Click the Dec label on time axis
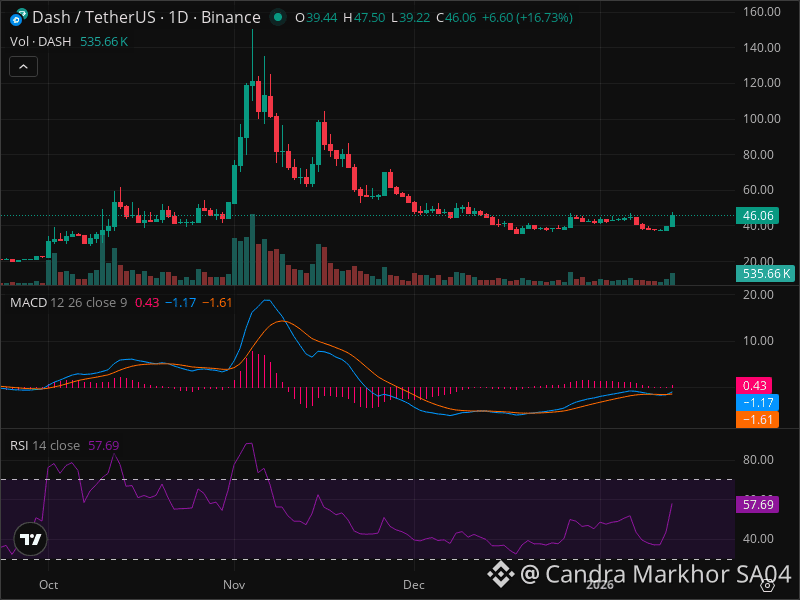The height and width of the screenshot is (600, 800). (414, 585)
